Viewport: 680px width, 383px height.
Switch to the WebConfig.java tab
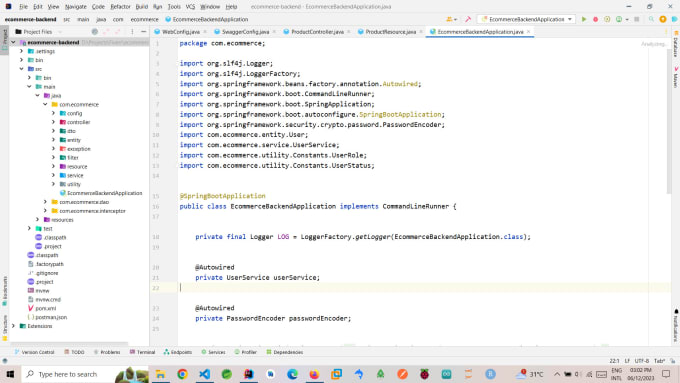coord(180,32)
